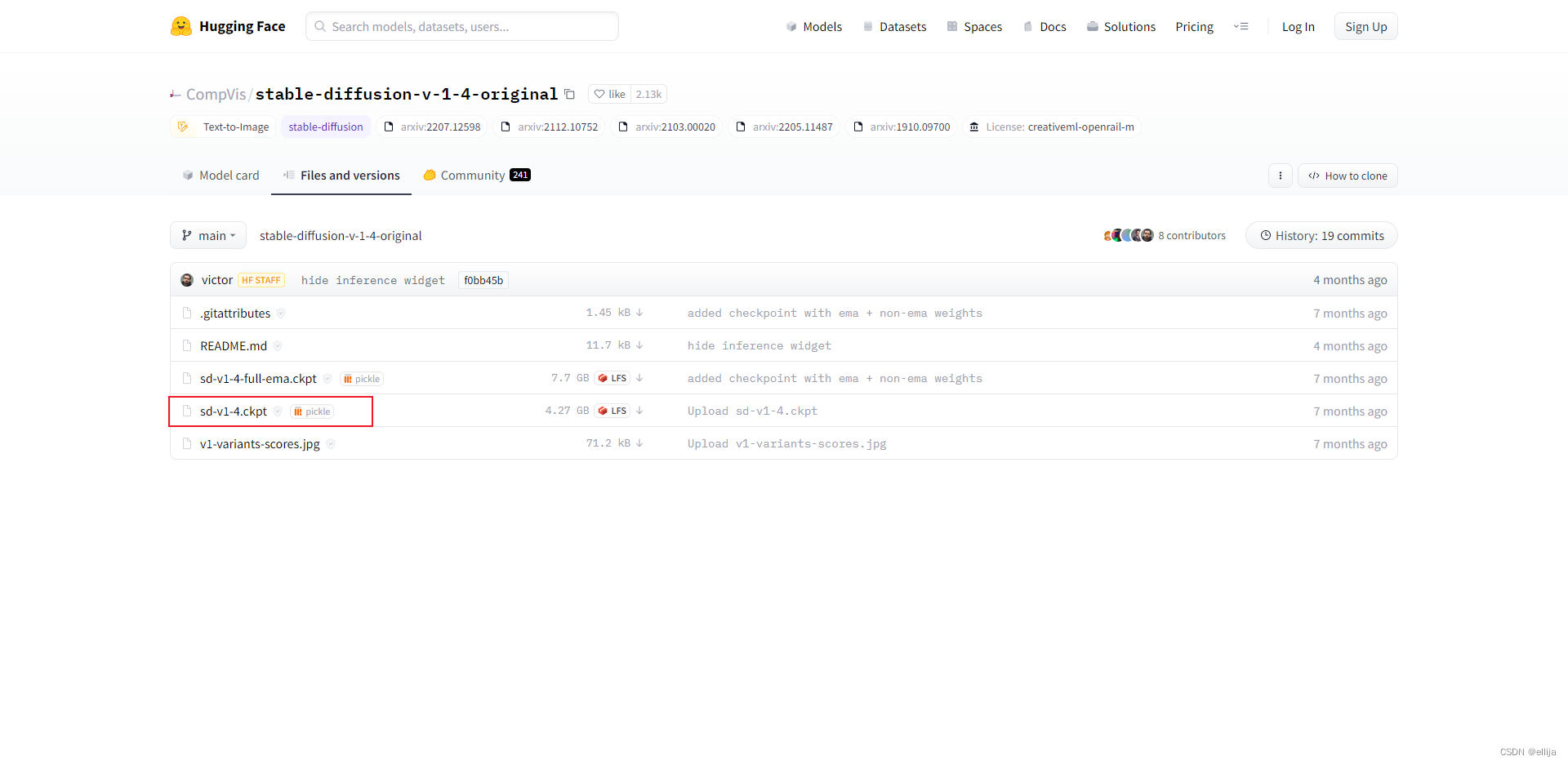Click the stable-diffusion-v-1-4-original breadcrumb

341,236
